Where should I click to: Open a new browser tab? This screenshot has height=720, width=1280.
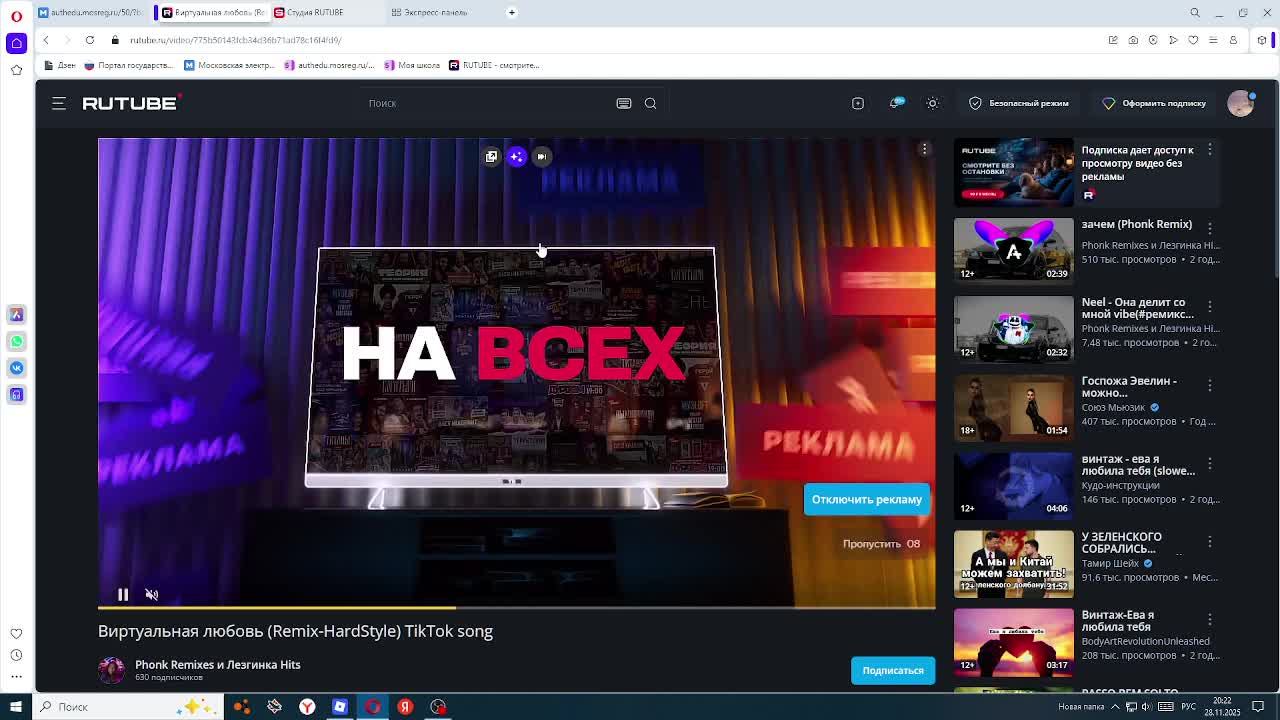coord(512,12)
